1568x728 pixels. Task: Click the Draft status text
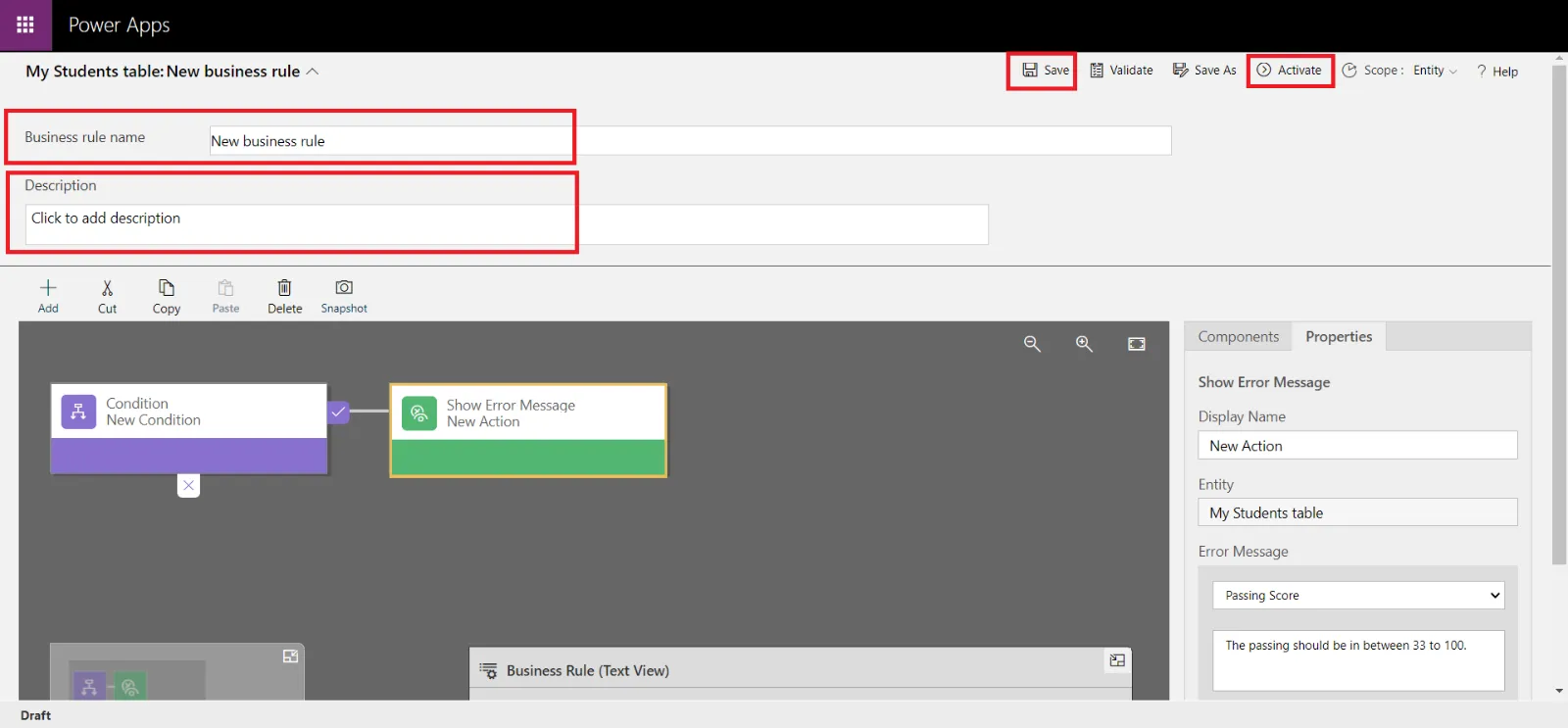coord(35,715)
